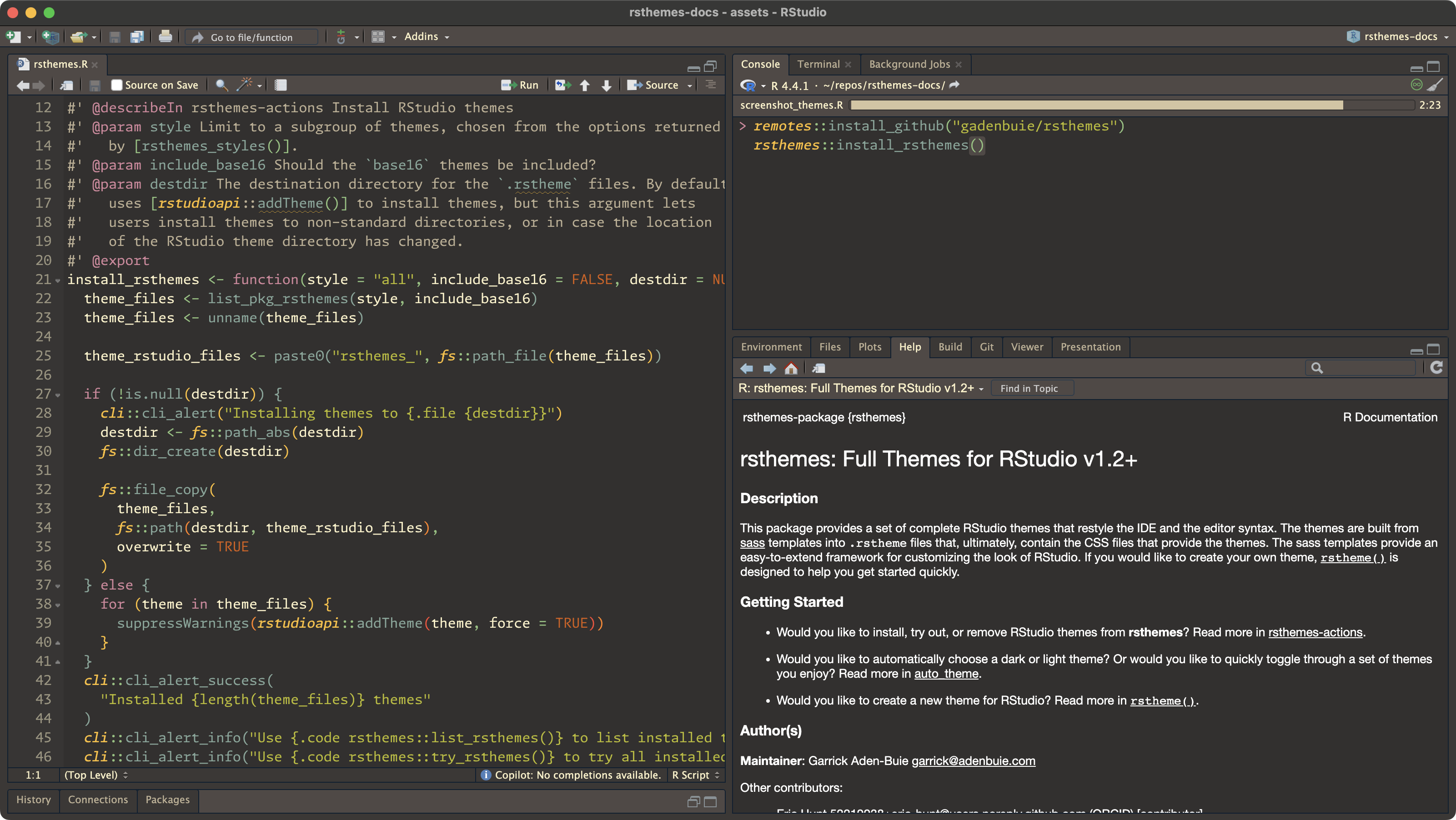This screenshot has width=1456, height=820.
Task: Collapse the if block fold at line 27
Action: click(58, 395)
